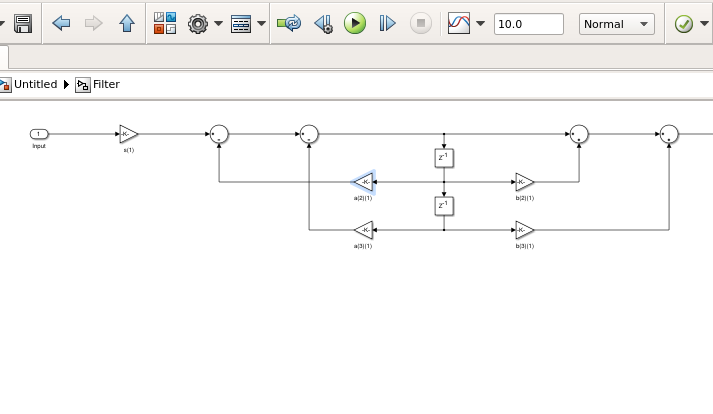Select Untitled in the breadcrumb path
This screenshot has width=713, height=414.
tap(35, 85)
